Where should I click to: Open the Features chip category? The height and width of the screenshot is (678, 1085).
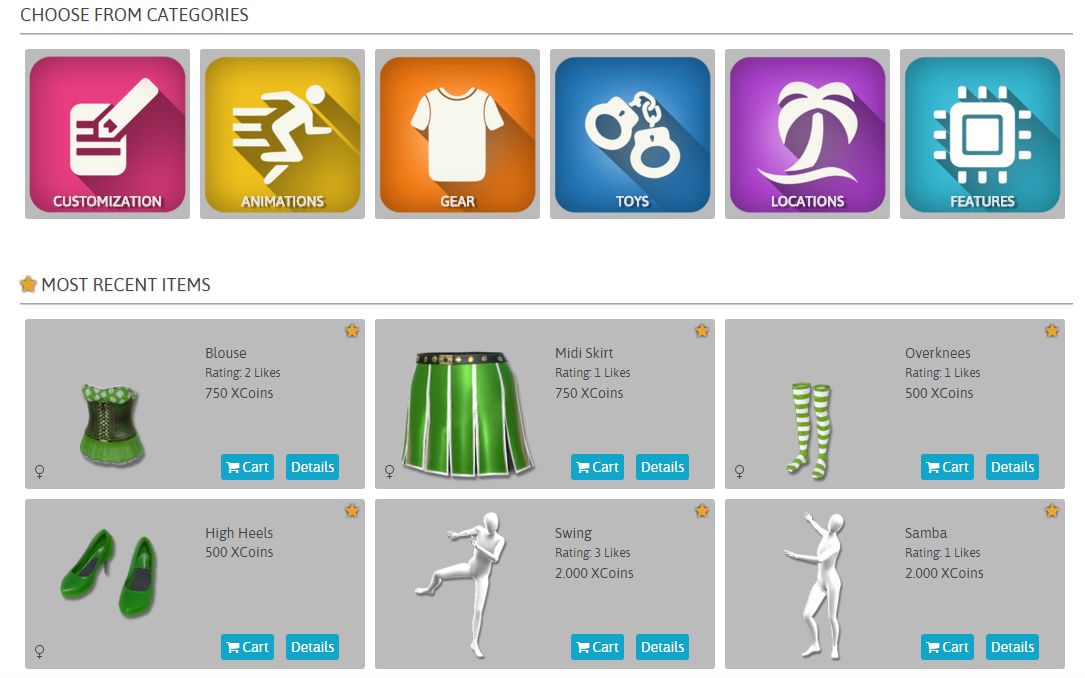pos(983,134)
